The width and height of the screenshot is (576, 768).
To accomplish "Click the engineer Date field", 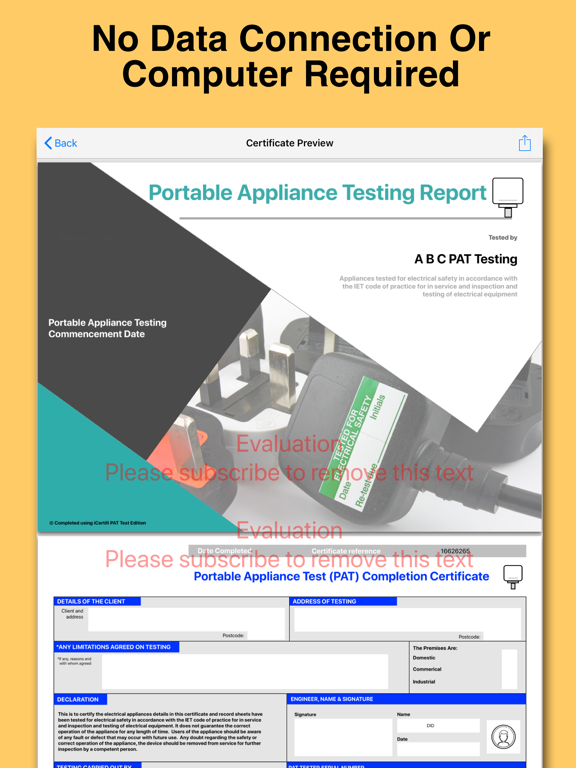I will [438, 749].
